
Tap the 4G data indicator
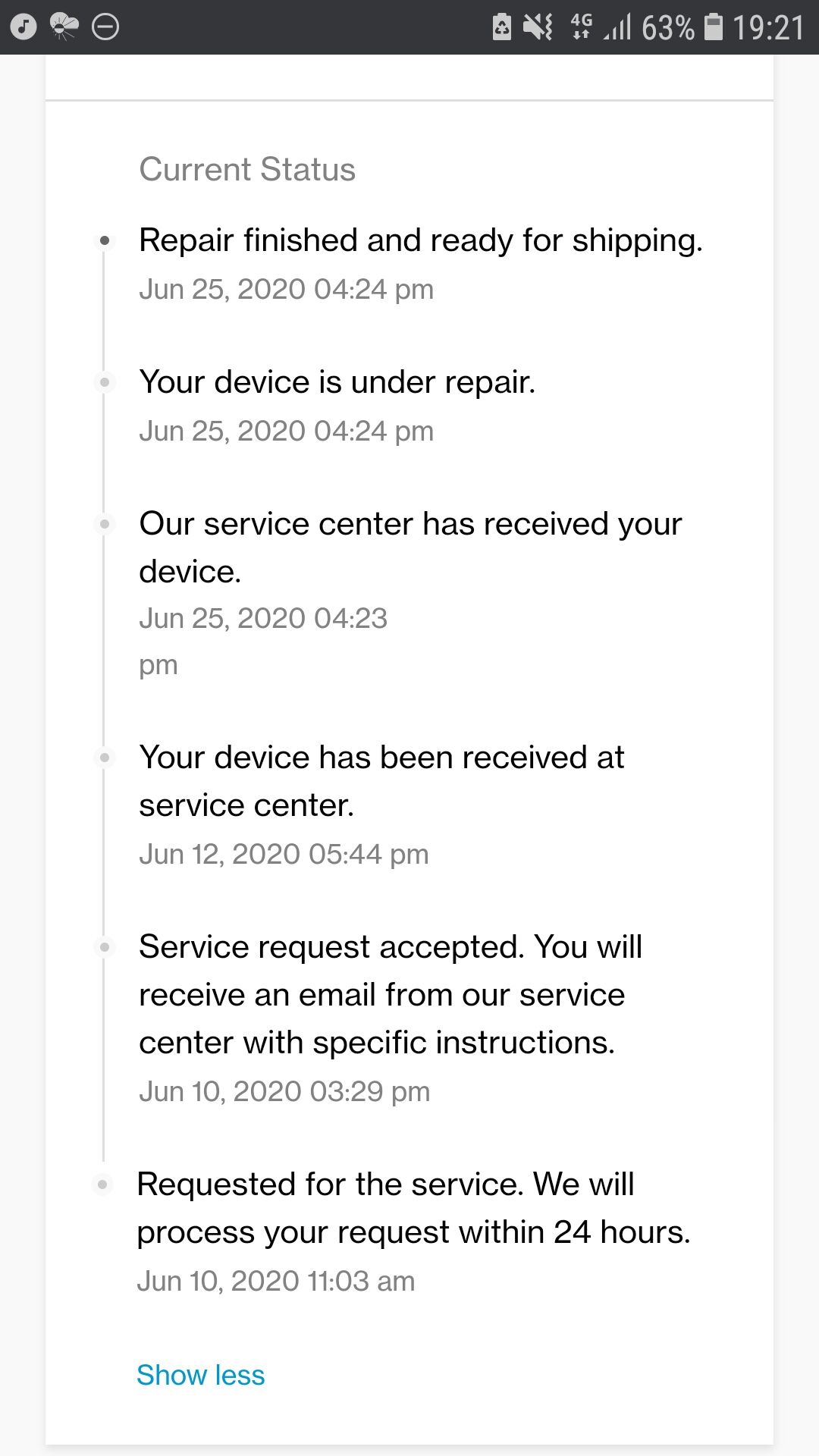click(582, 26)
